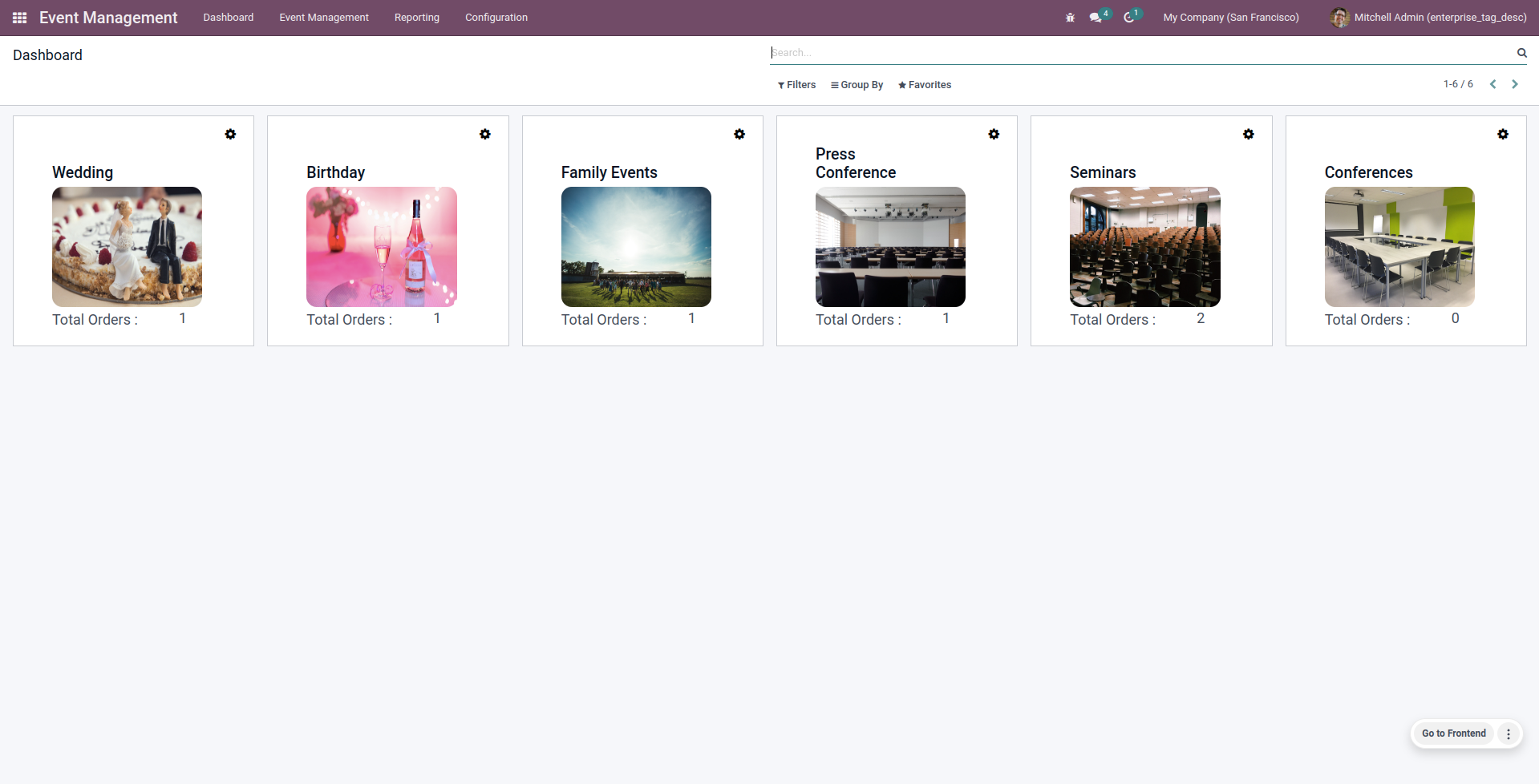Open the Reporting menu
The image size is (1539, 784).
pos(417,18)
